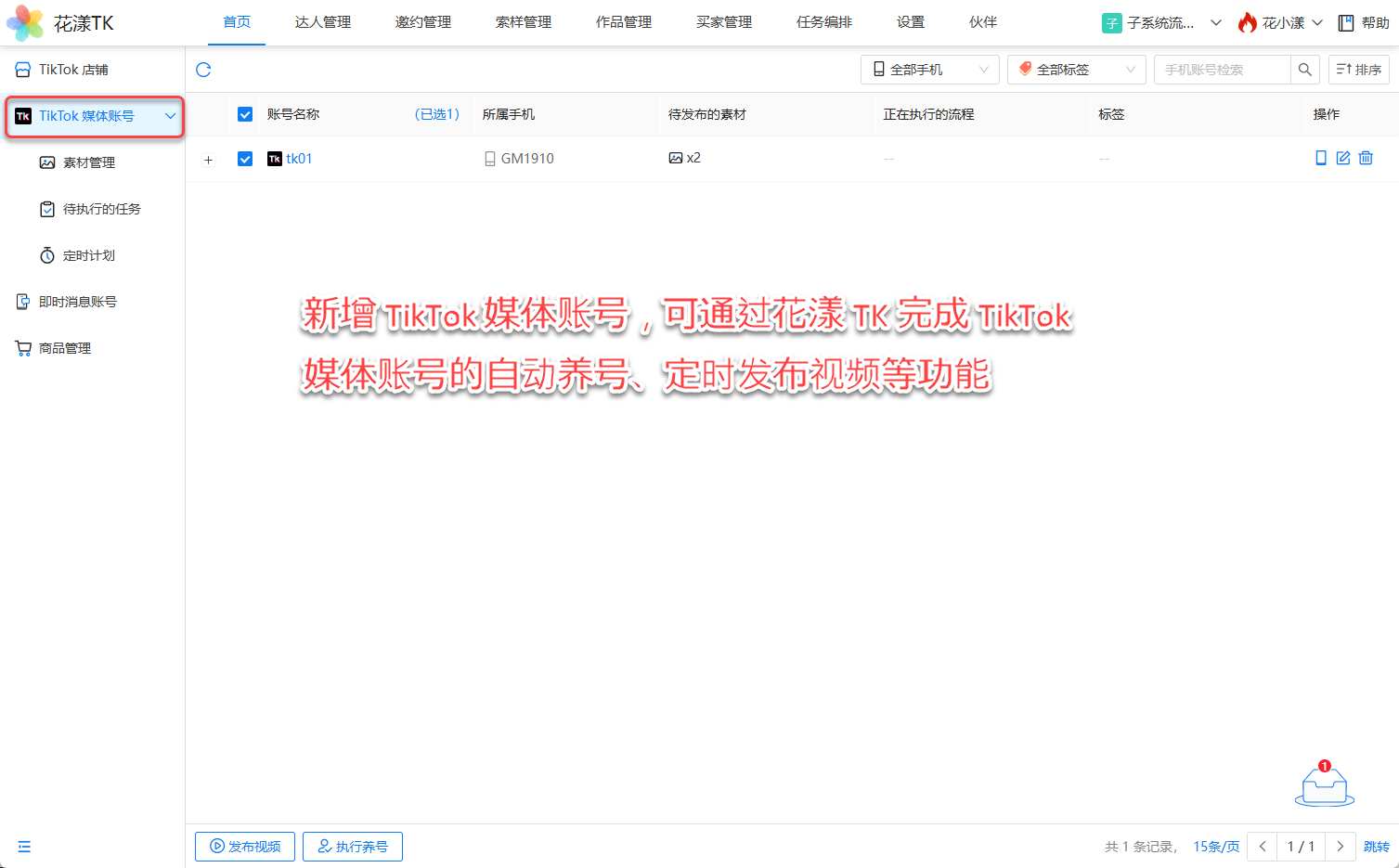Click the search magnifier icon

[1304, 70]
